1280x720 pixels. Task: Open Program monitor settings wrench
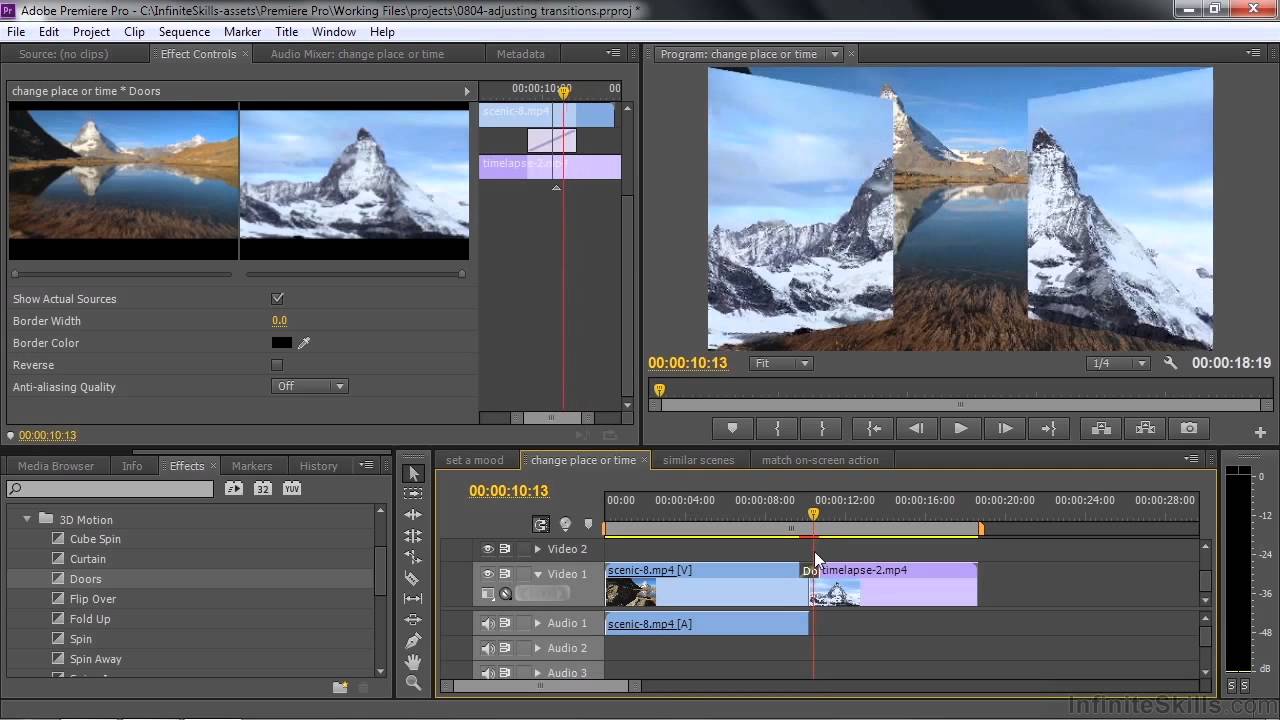1170,363
